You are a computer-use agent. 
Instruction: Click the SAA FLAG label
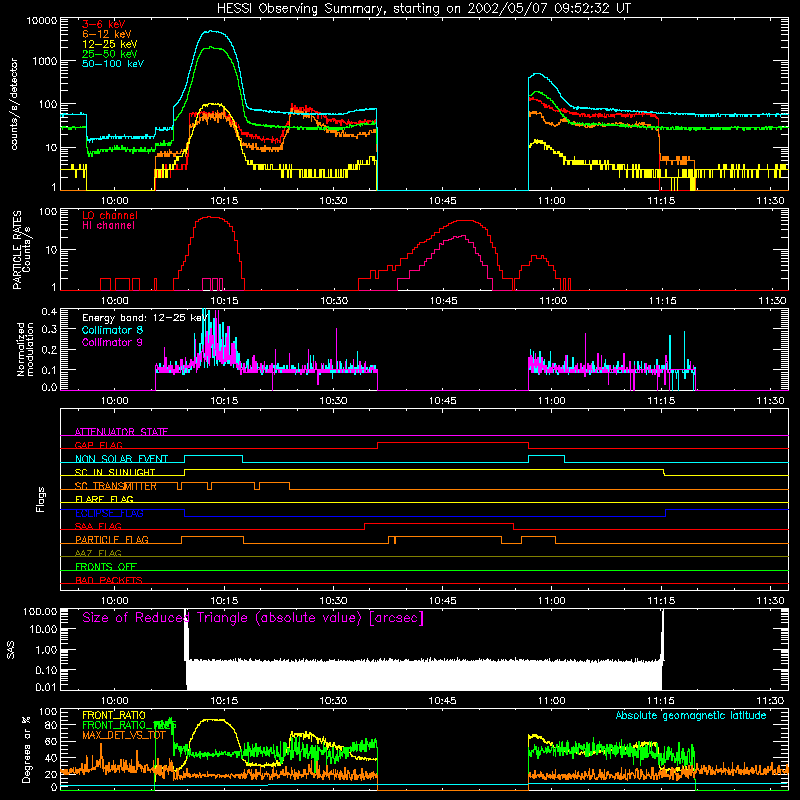[x=98, y=526]
